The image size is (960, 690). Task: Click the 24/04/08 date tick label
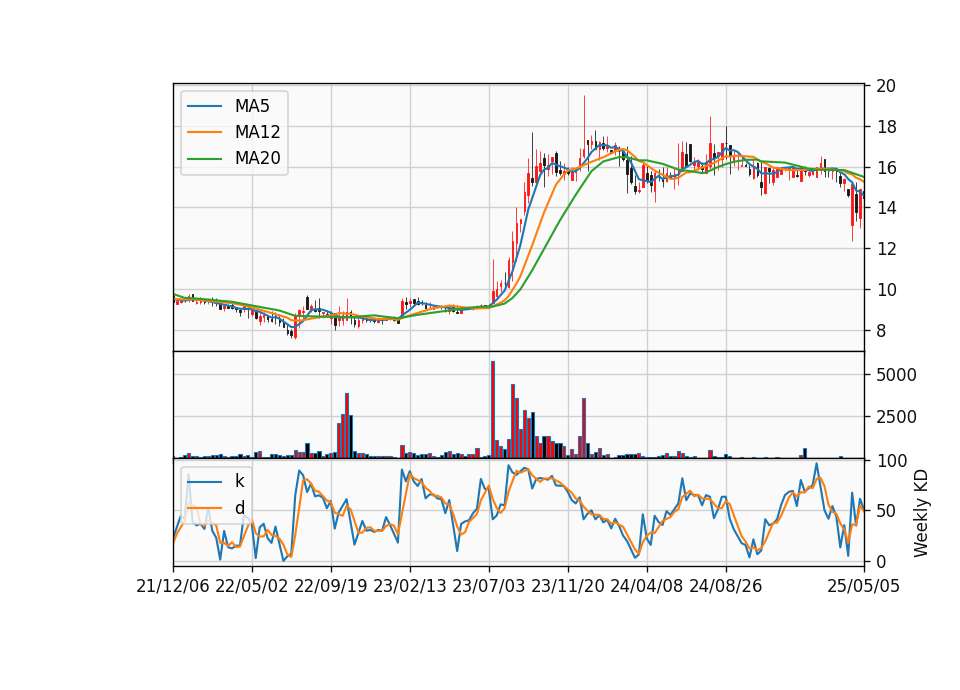(x=647, y=586)
